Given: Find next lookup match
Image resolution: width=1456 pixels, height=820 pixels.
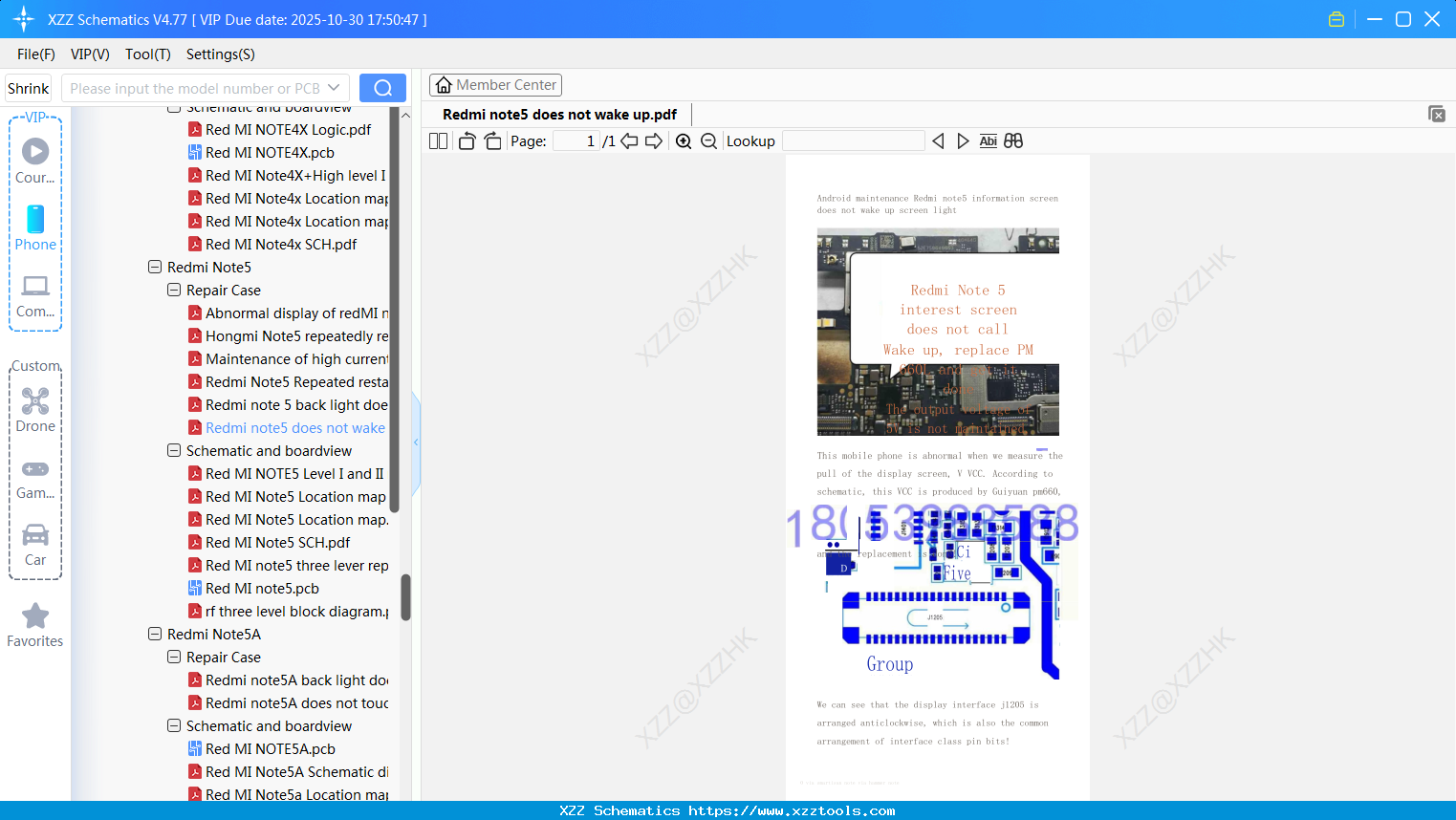Looking at the screenshot, I should [963, 141].
